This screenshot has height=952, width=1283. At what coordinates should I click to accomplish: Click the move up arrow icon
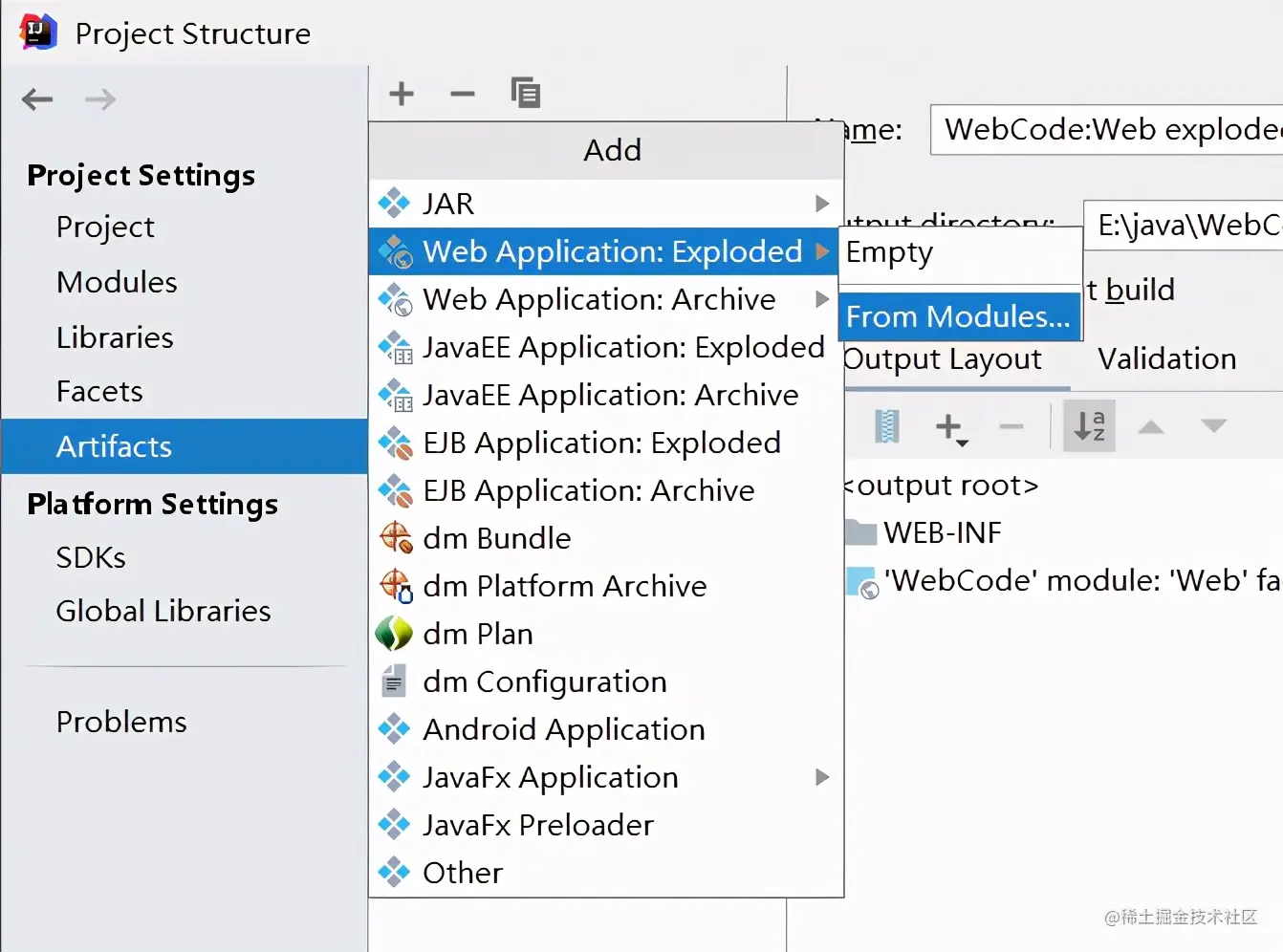coord(1151,427)
